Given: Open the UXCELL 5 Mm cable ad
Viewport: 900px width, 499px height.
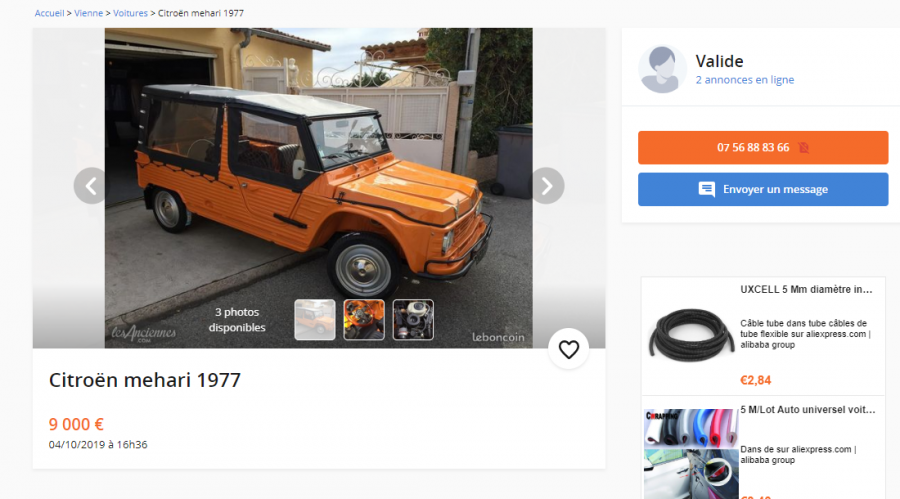Looking at the screenshot, I should (x=806, y=289).
